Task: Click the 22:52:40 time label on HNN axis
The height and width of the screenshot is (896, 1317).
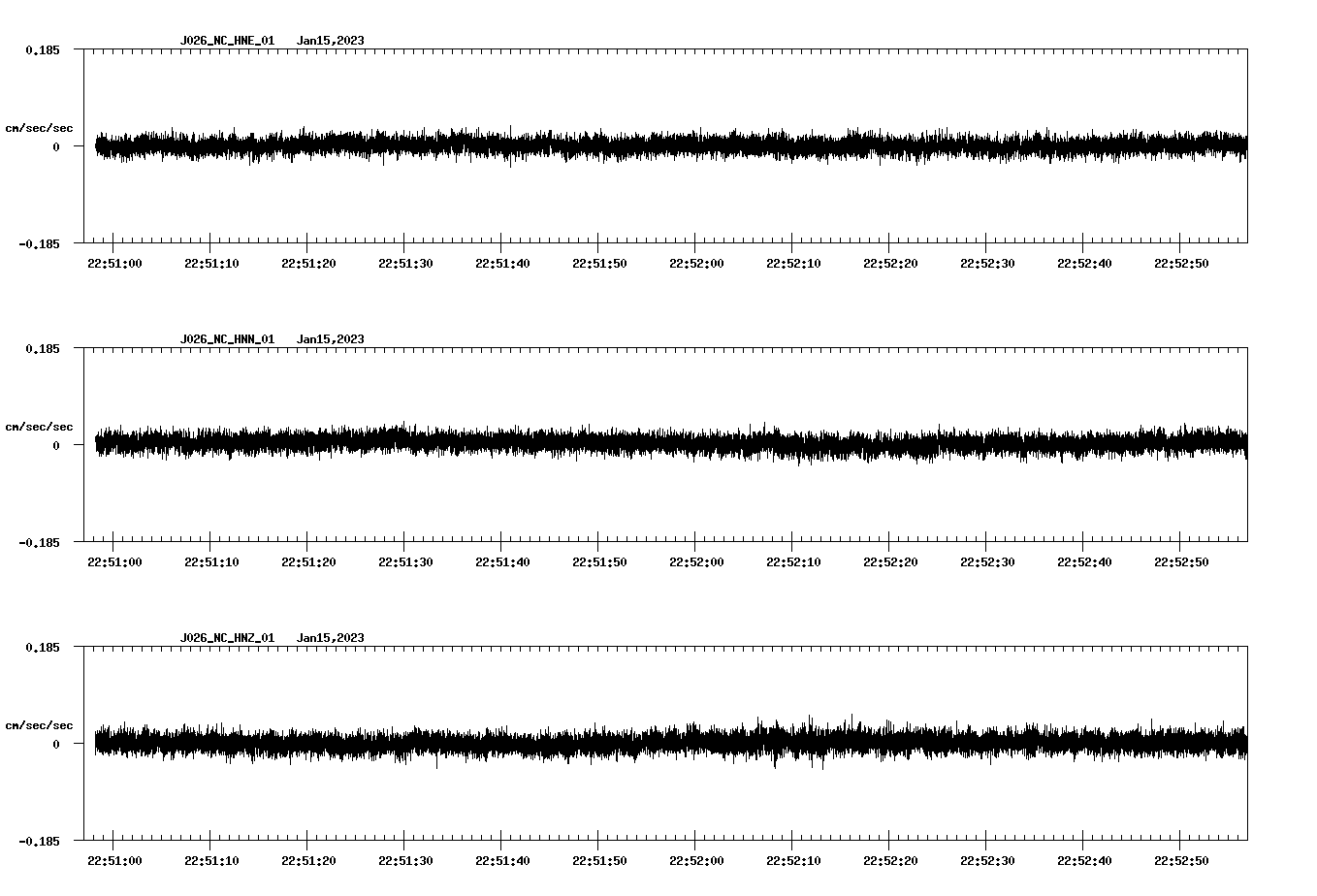Action: point(1084,562)
